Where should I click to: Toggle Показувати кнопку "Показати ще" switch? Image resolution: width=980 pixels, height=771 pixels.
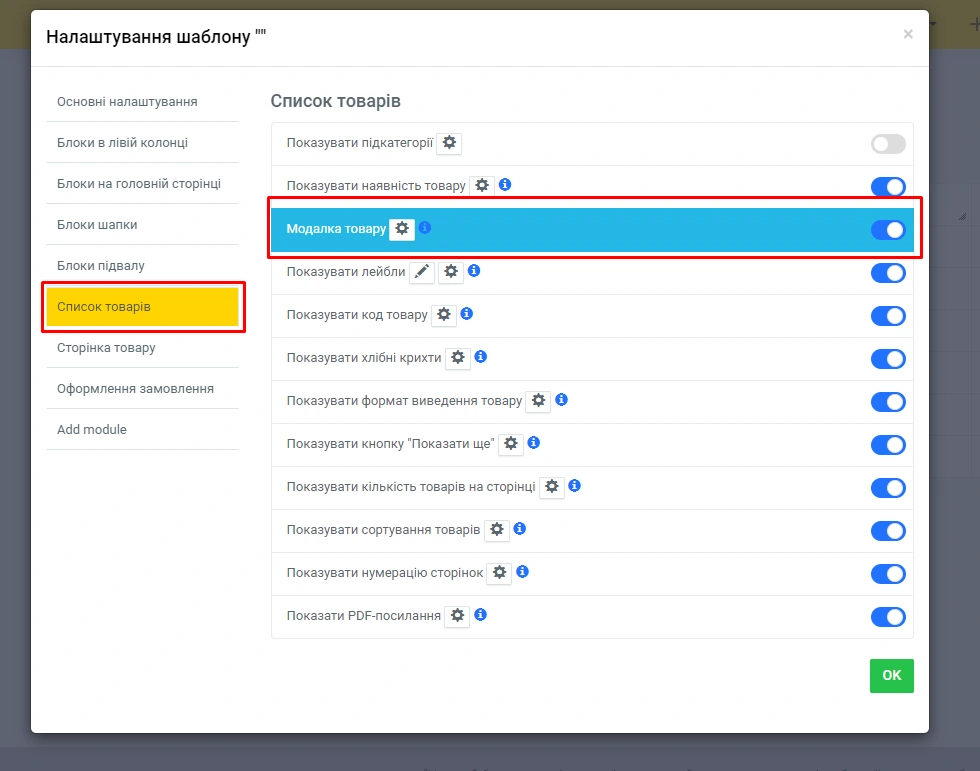click(x=887, y=445)
